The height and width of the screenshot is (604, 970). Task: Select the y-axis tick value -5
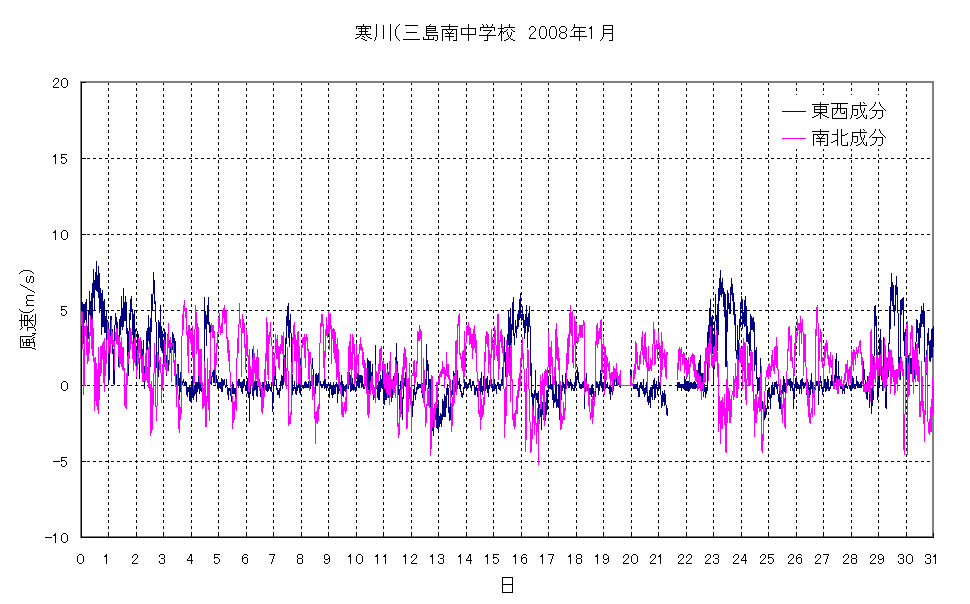59,462
